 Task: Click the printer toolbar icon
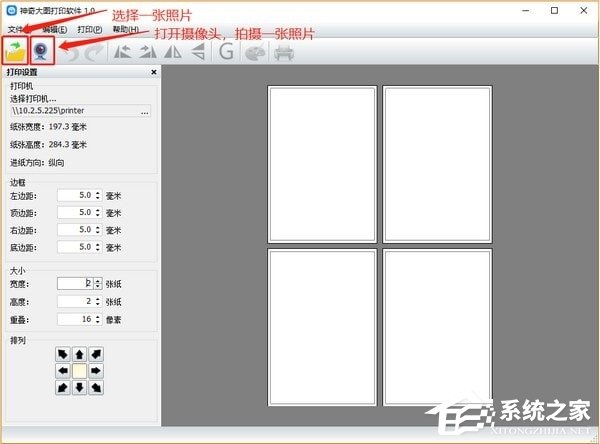coord(284,52)
